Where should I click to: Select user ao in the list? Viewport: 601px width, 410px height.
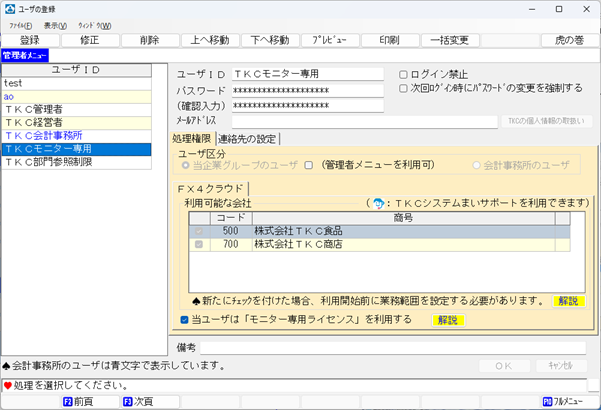[x=76, y=97]
